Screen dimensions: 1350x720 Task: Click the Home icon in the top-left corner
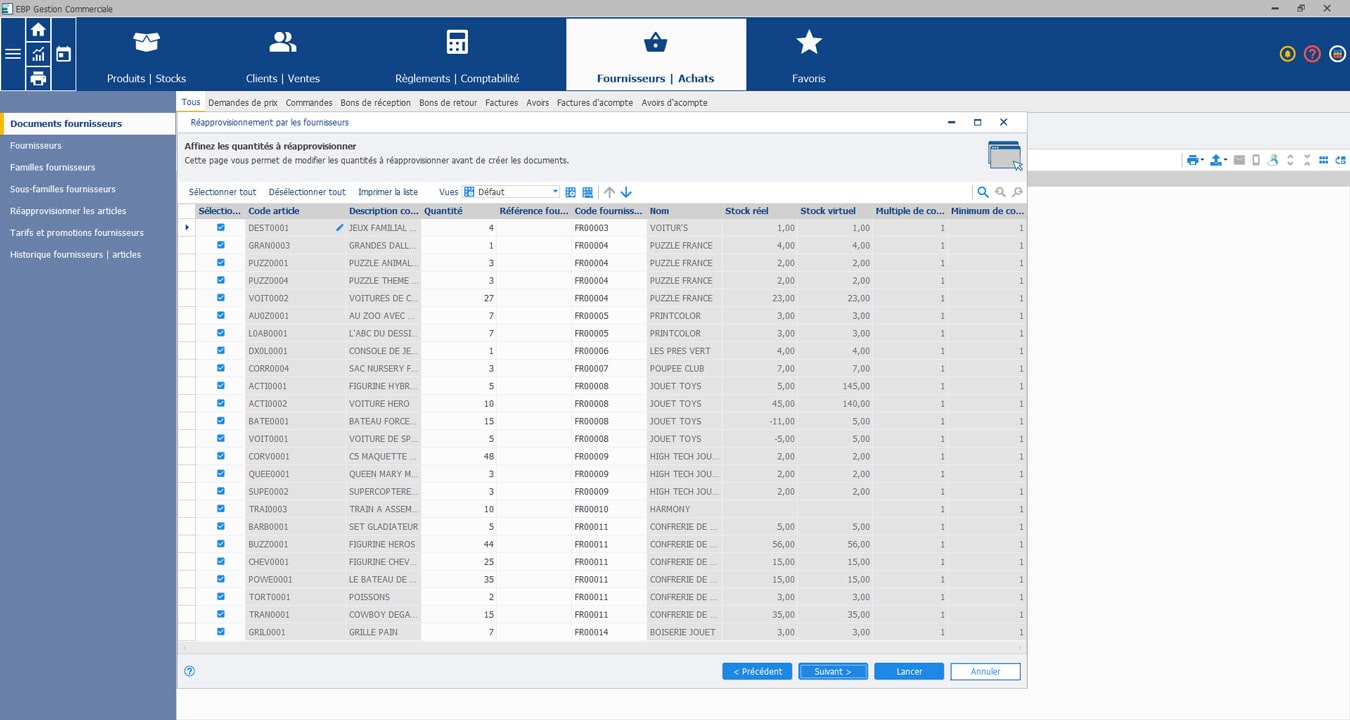38,30
